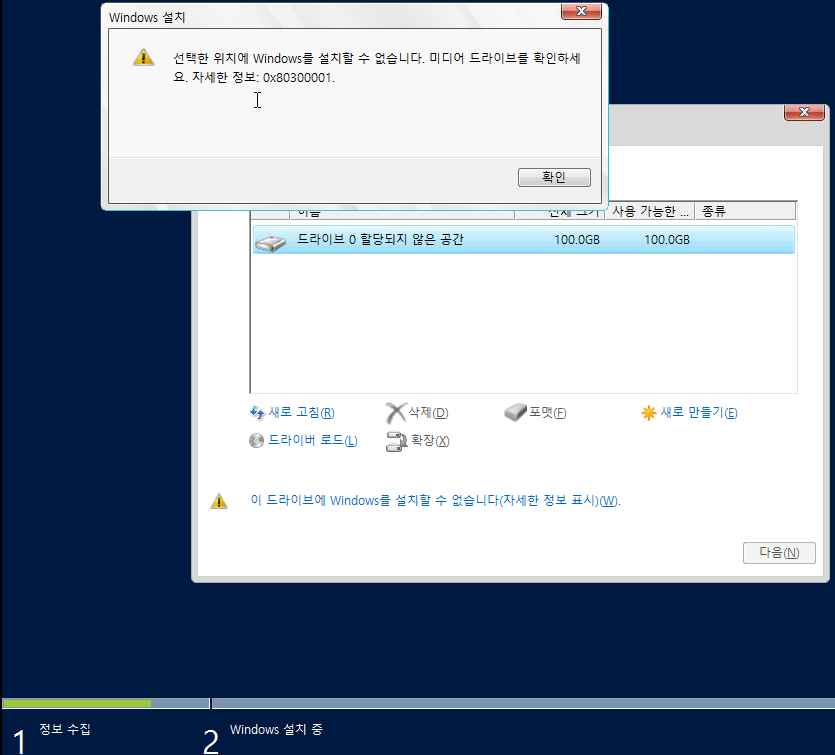
Task: Close the Windows 설치 error dialog
Action: [582, 11]
